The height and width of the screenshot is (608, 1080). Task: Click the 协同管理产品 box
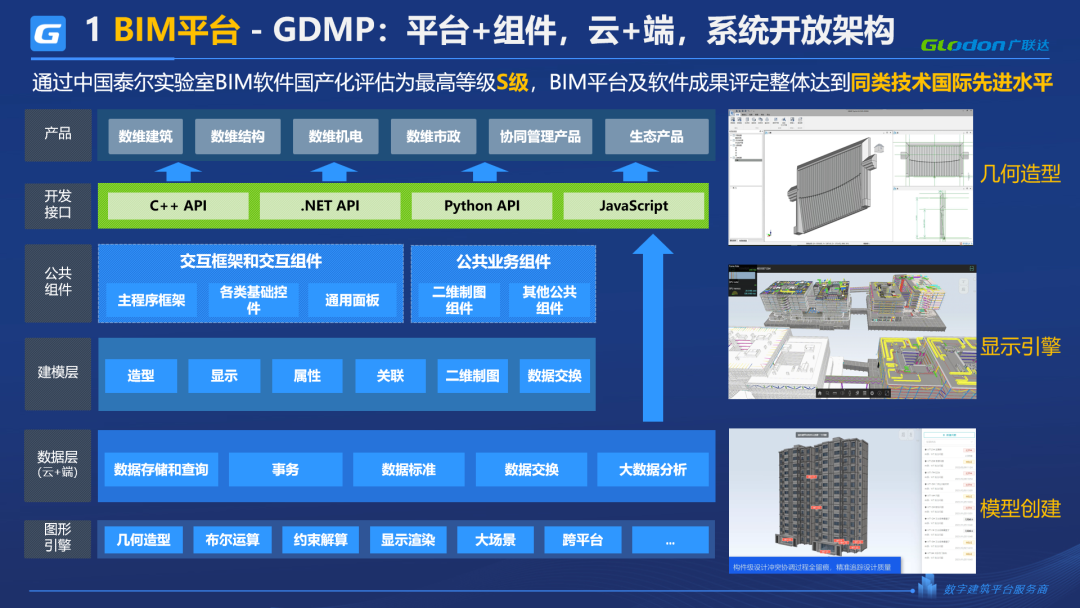pyautogui.click(x=540, y=136)
